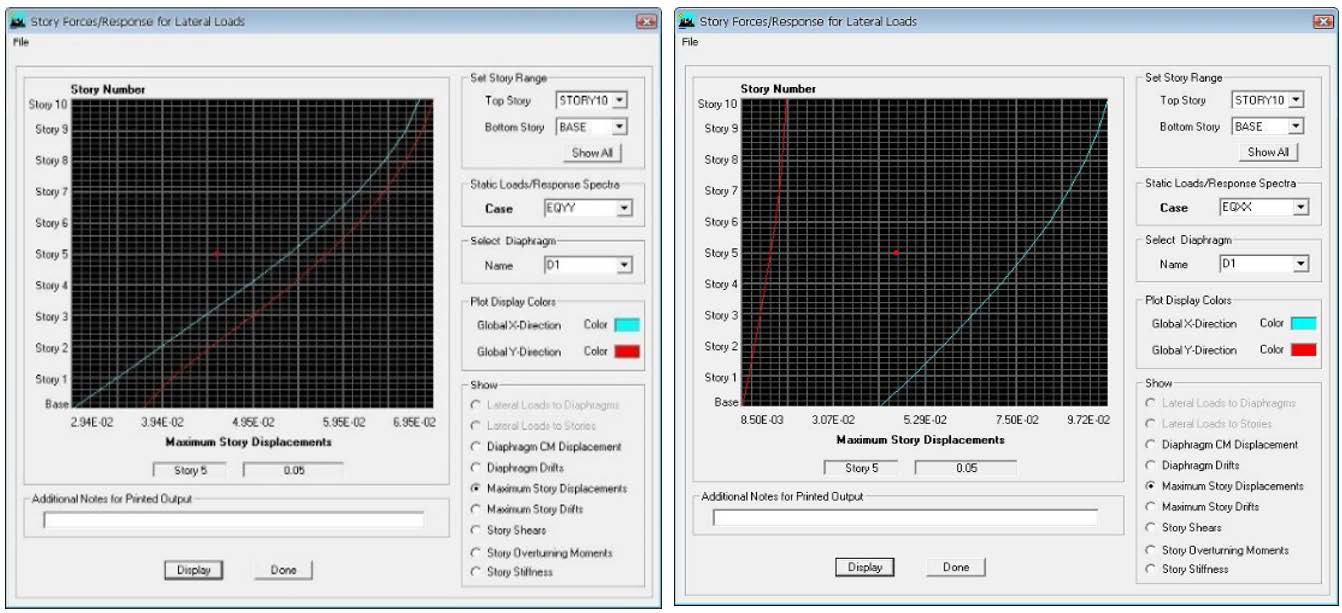Viewport: 1342px width, 613px height.
Task: Click the 3.07E-02 axis value
Action: click(x=832, y=421)
